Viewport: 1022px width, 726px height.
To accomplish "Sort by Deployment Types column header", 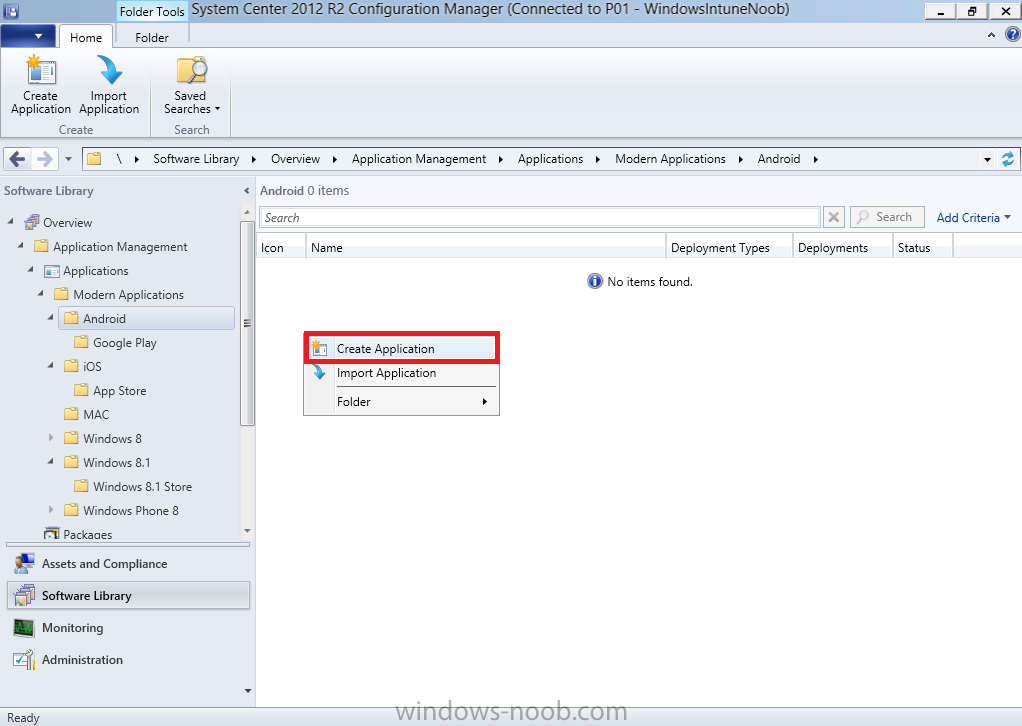I will [729, 248].
